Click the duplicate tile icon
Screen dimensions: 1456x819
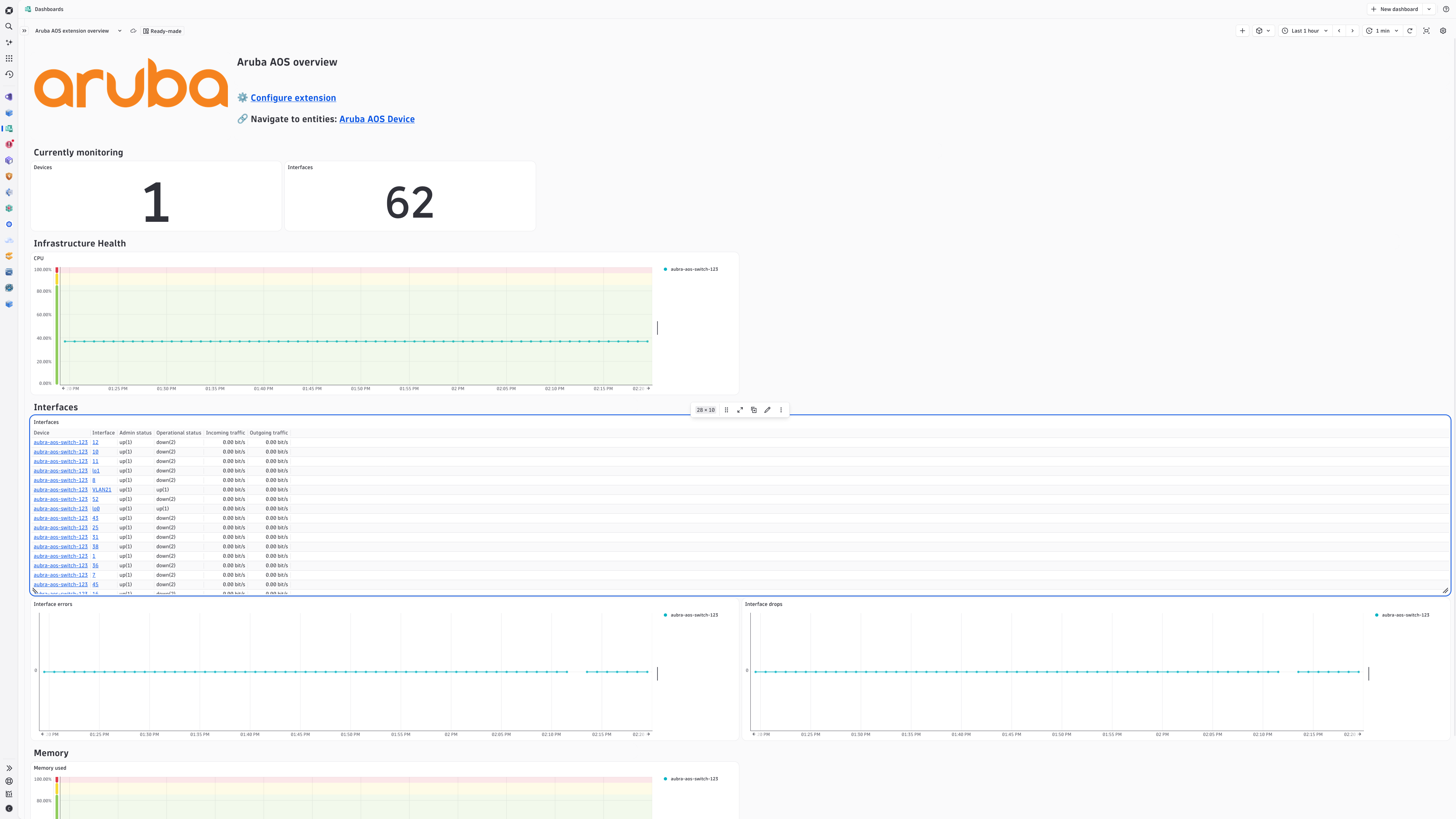[753, 410]
